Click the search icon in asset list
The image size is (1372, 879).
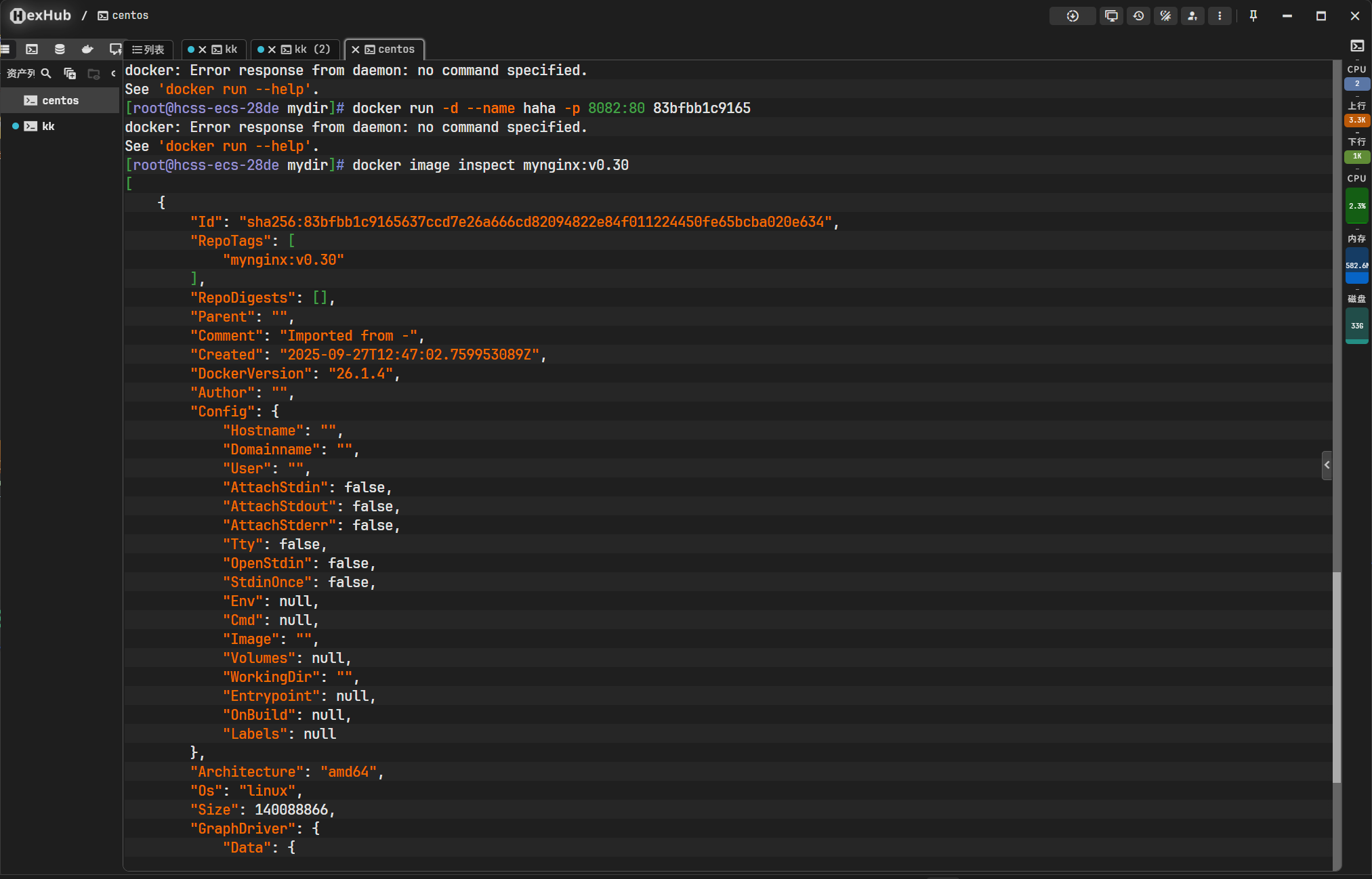(x=46, y=73)
